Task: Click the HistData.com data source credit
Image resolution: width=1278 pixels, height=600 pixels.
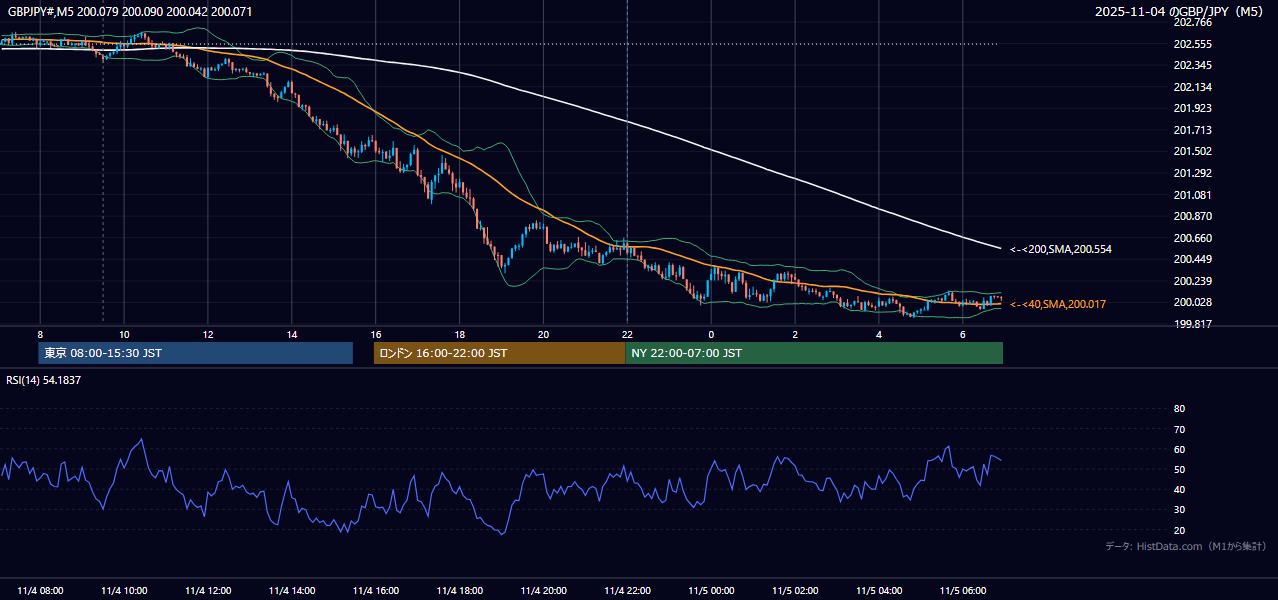Action: coord(1185,546)
